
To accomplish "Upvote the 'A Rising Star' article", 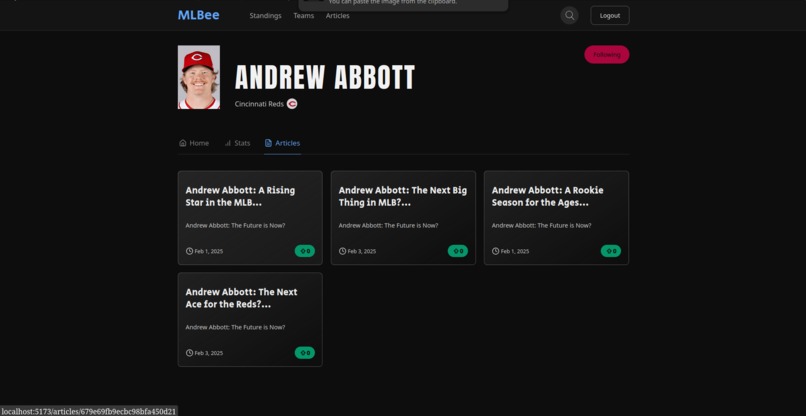I will 305,251.
